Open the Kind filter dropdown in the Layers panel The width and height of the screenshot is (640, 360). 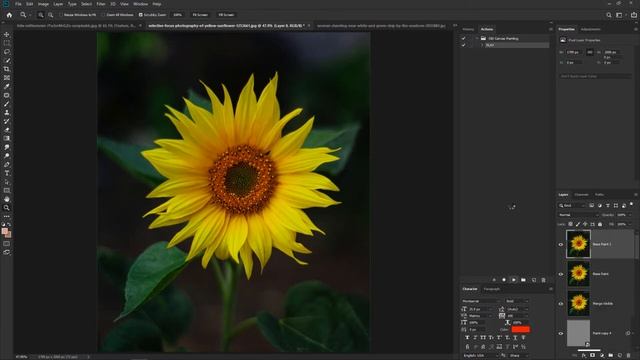pos(572,205)
